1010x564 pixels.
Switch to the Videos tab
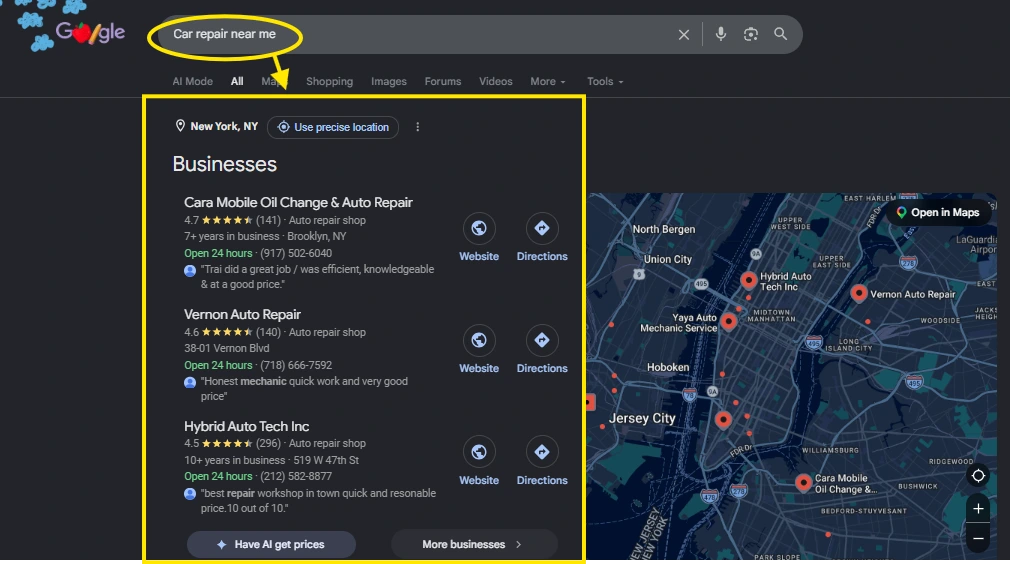tap(495, 81)
